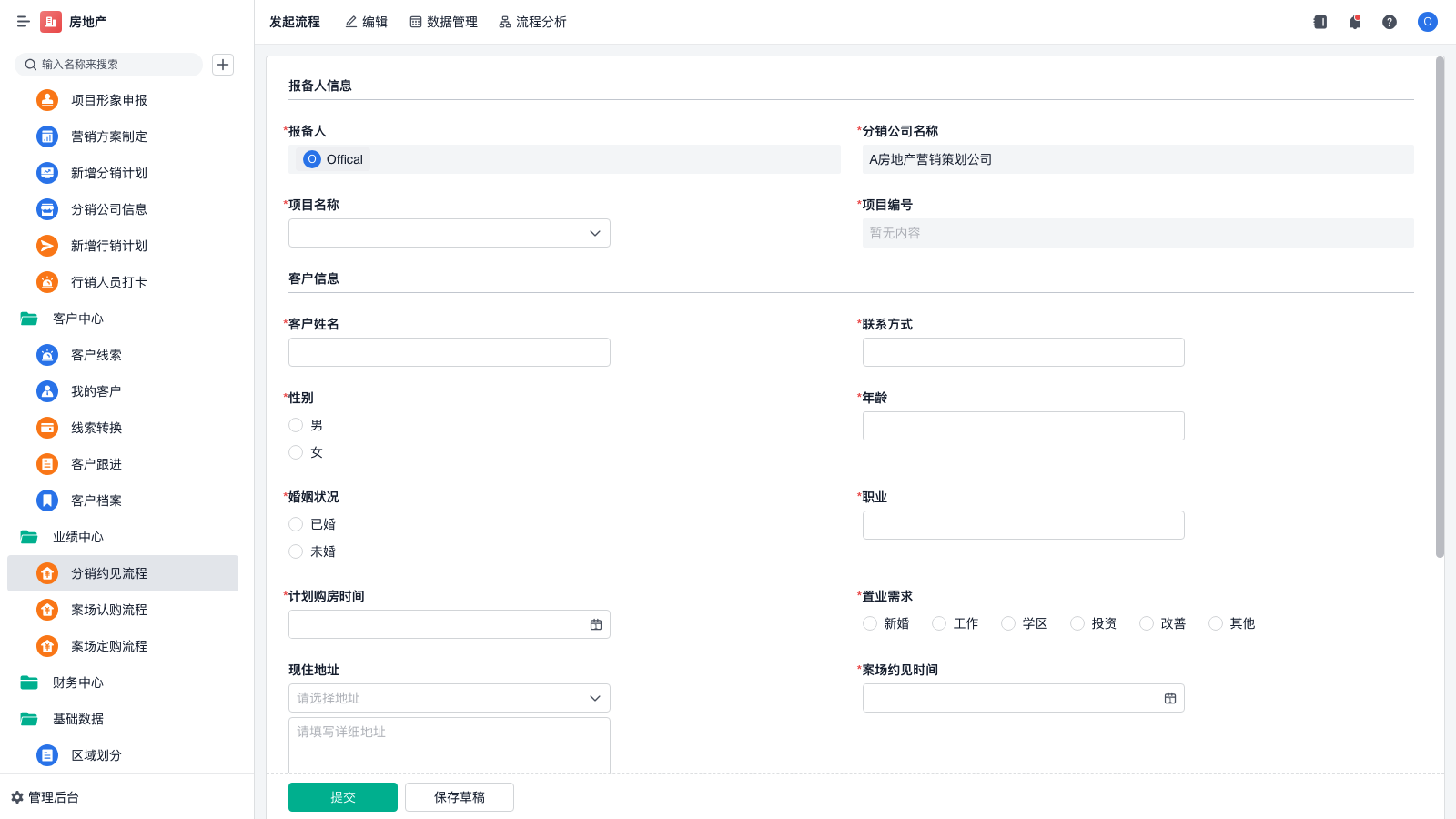This screenshot has height=819, width=1456.
Task: Switch to the 数据管理 tab
Action: pos(444,22)
